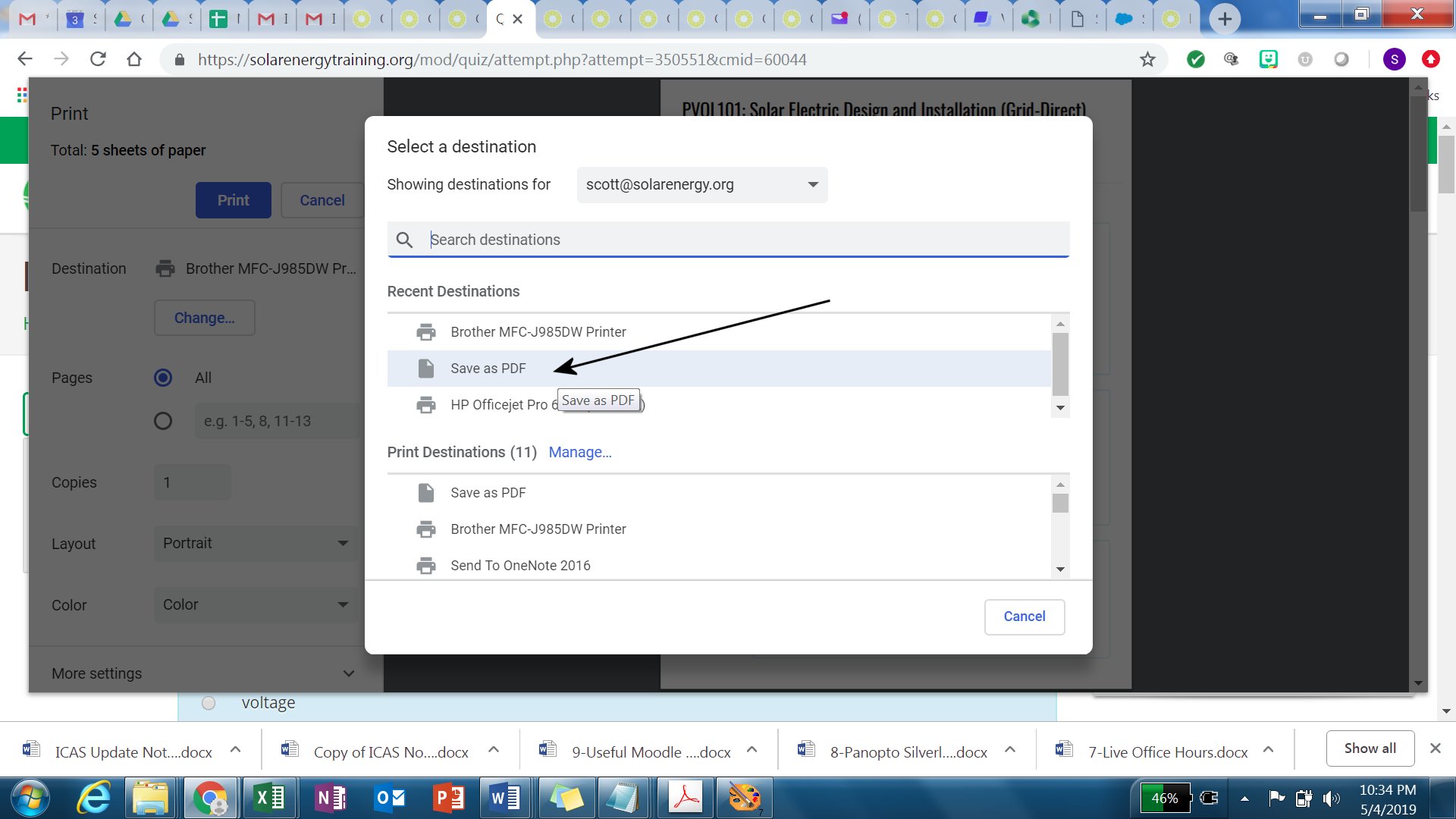
Task: Choose Save as PDF under Recent Destinations
Action: click(488, 368)
